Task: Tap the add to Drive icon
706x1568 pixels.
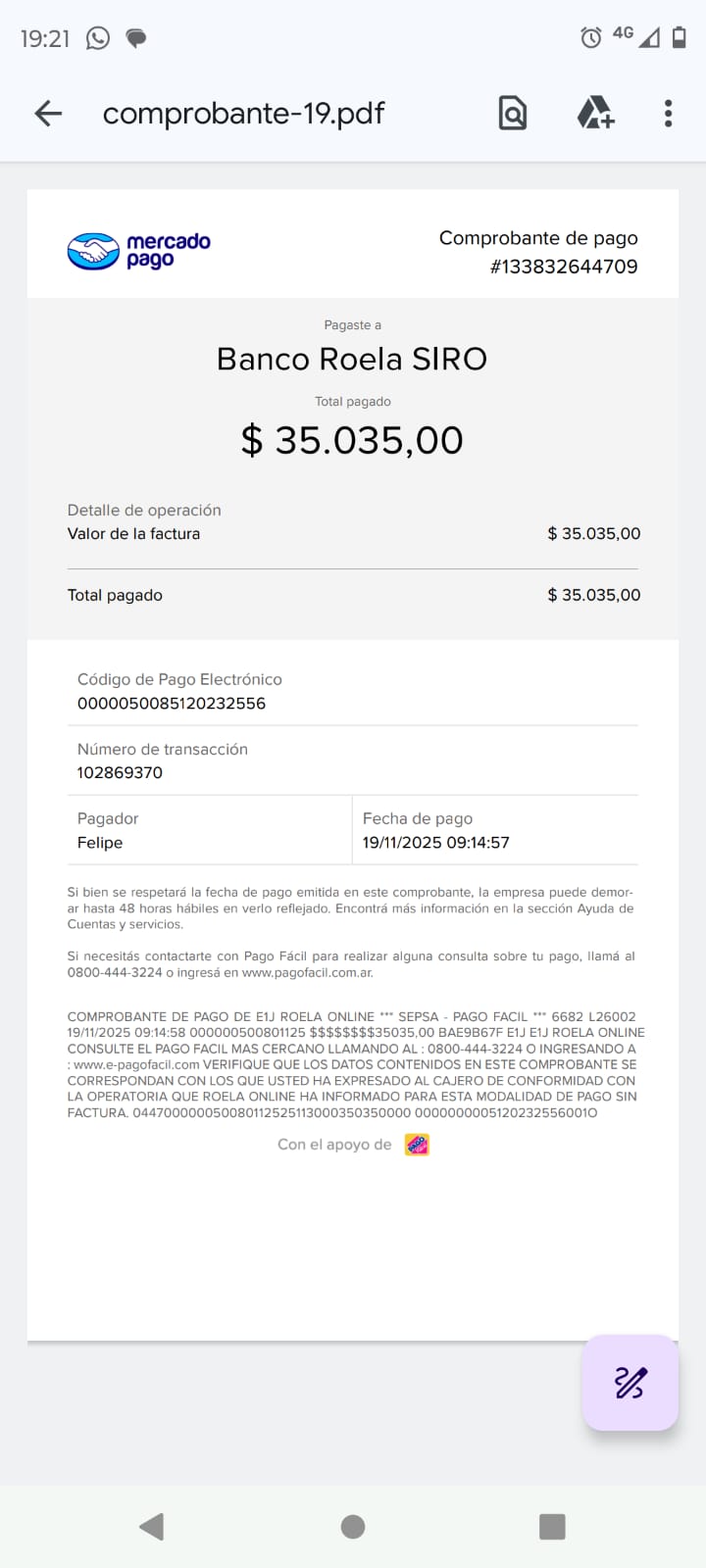Action: [595, 114]
